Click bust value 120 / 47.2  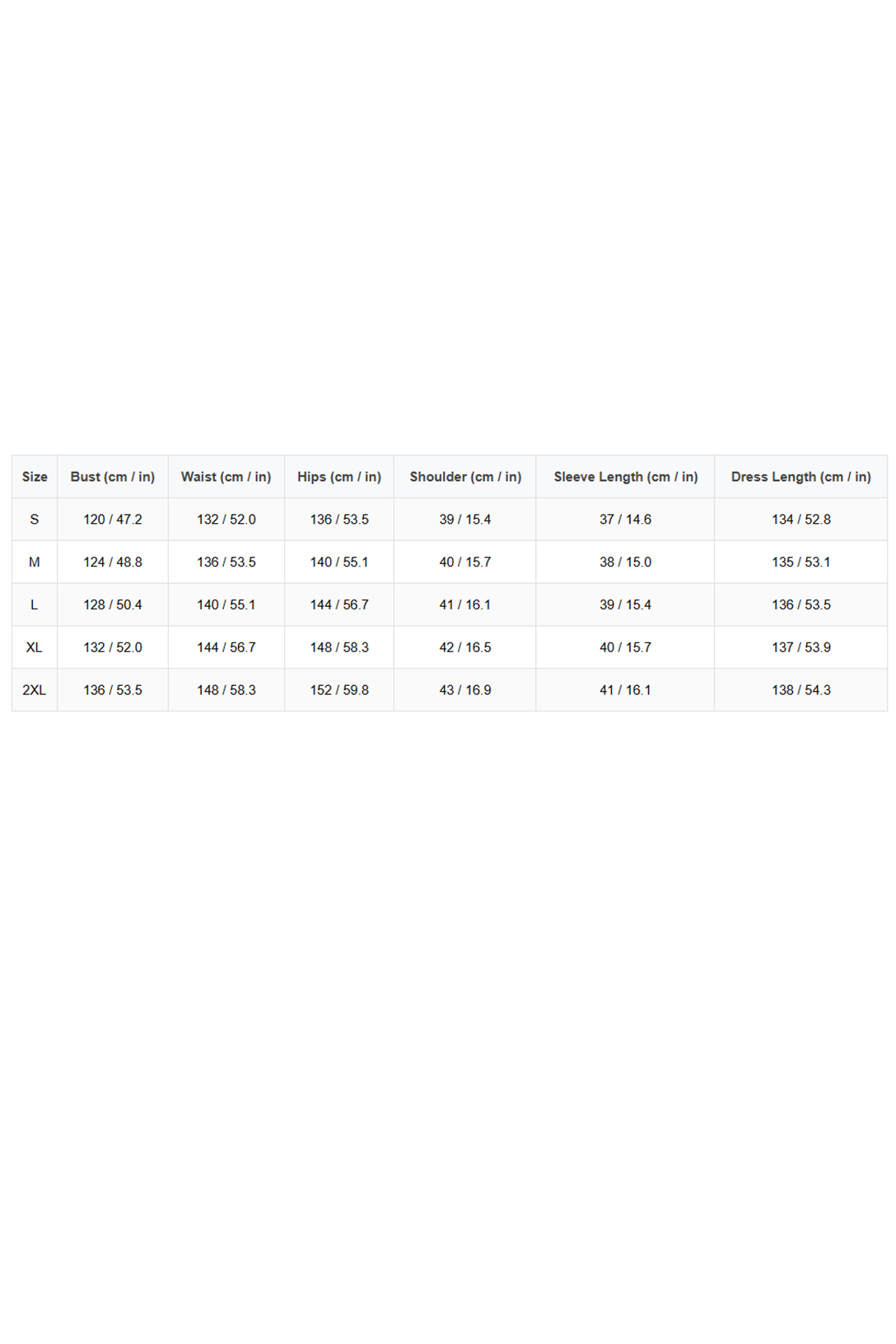[113, 520]
